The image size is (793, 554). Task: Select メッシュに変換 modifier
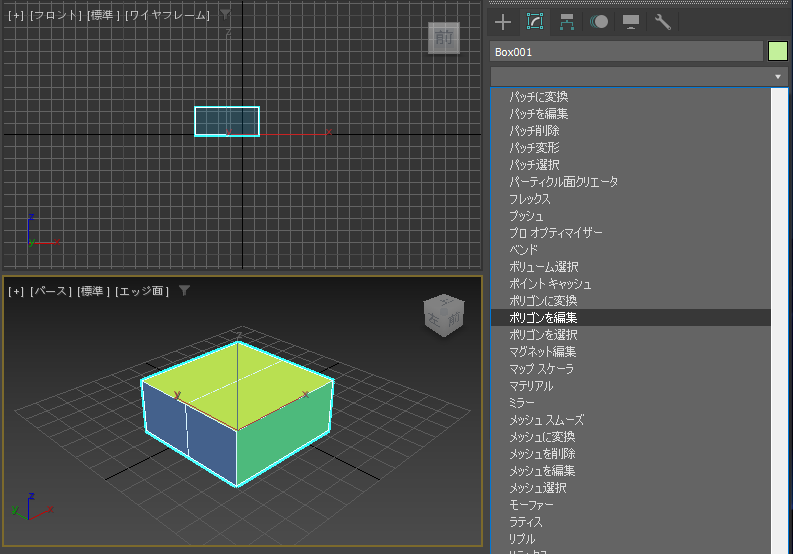point(631,437)
